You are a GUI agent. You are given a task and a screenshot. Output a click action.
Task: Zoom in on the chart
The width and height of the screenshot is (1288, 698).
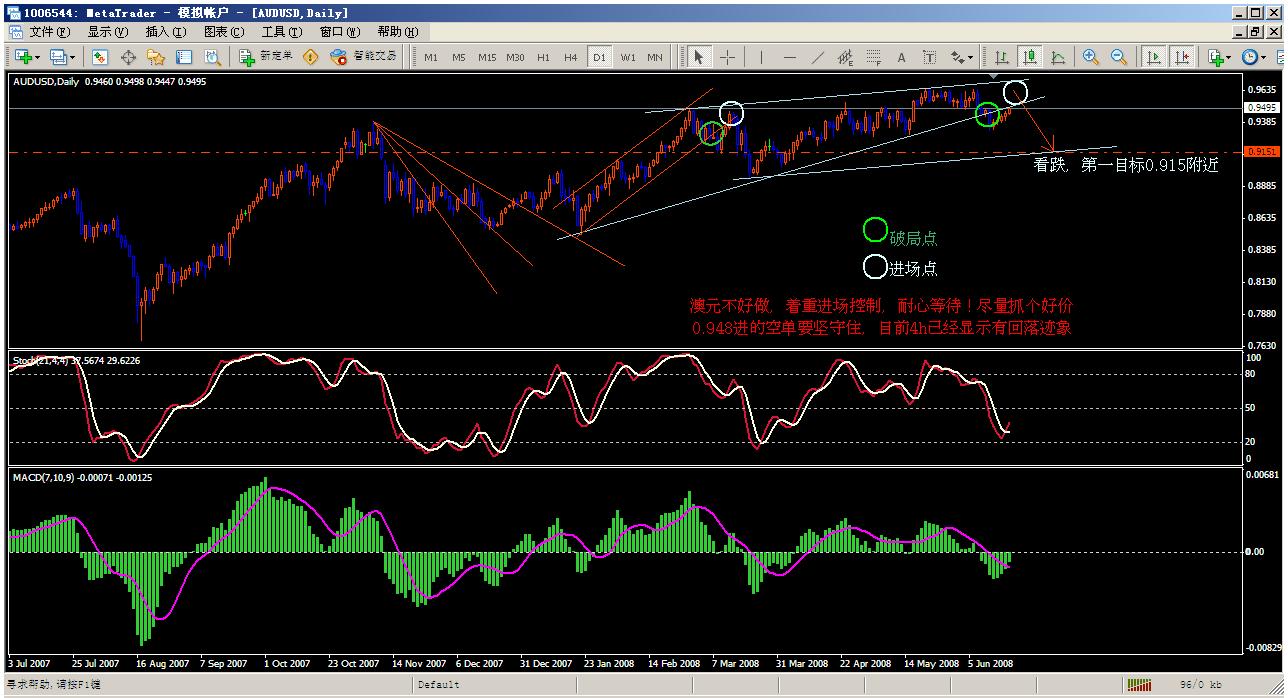[x=1090, y=57]
